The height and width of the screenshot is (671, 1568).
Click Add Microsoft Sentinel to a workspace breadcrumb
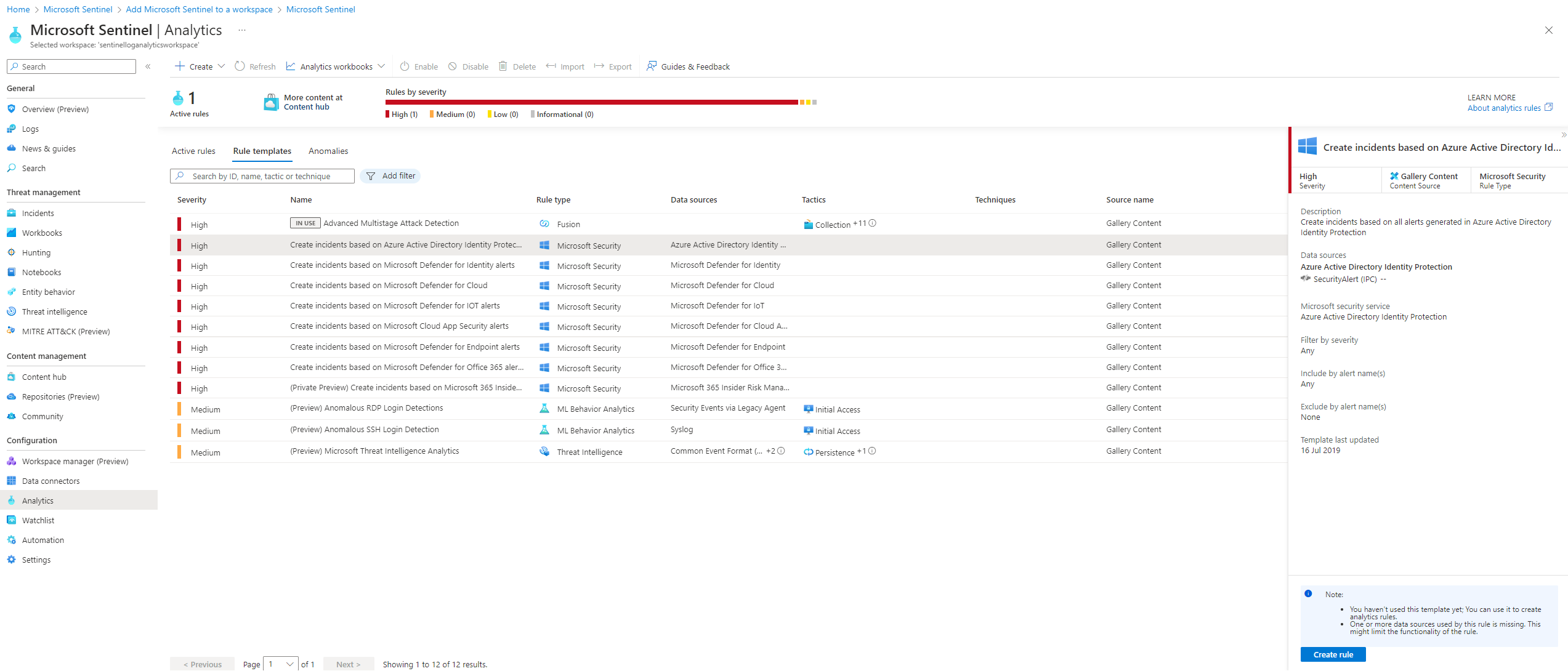199,9
